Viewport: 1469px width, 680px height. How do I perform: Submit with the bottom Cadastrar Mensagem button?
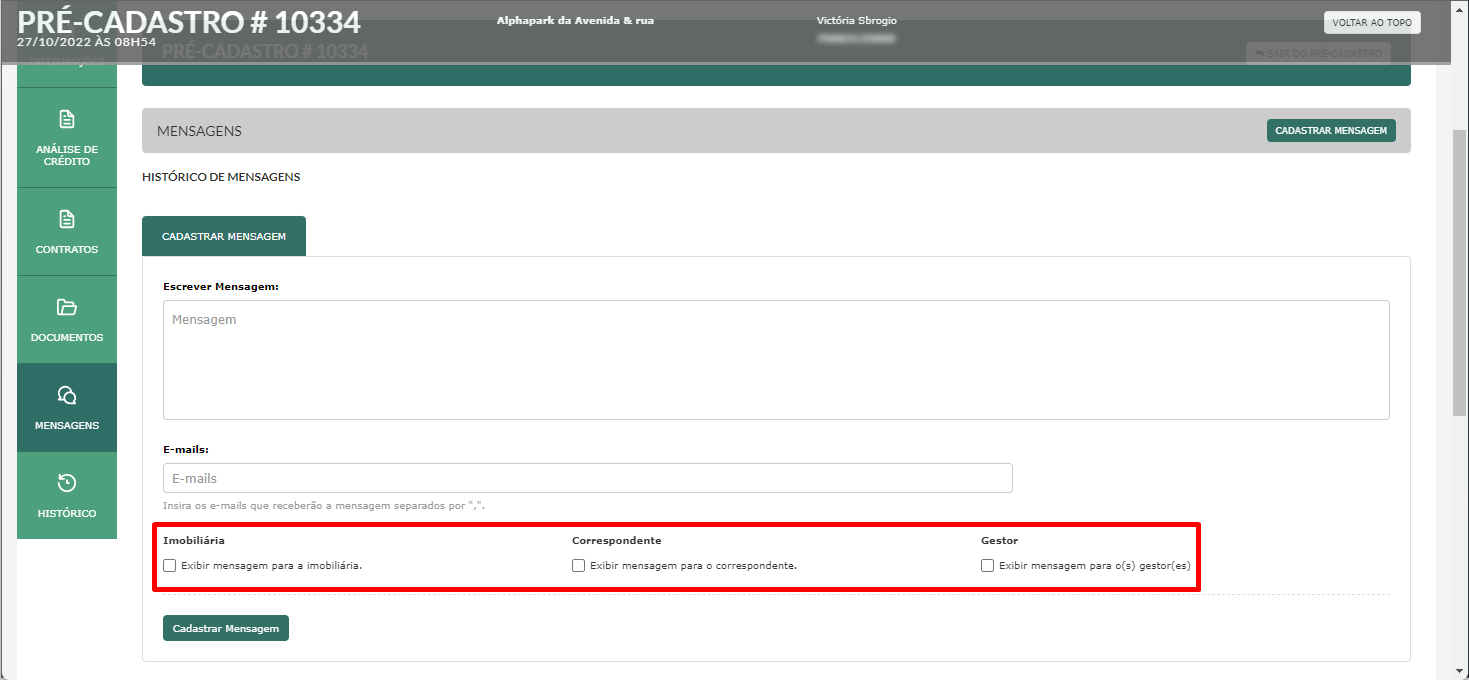[226, 628]
